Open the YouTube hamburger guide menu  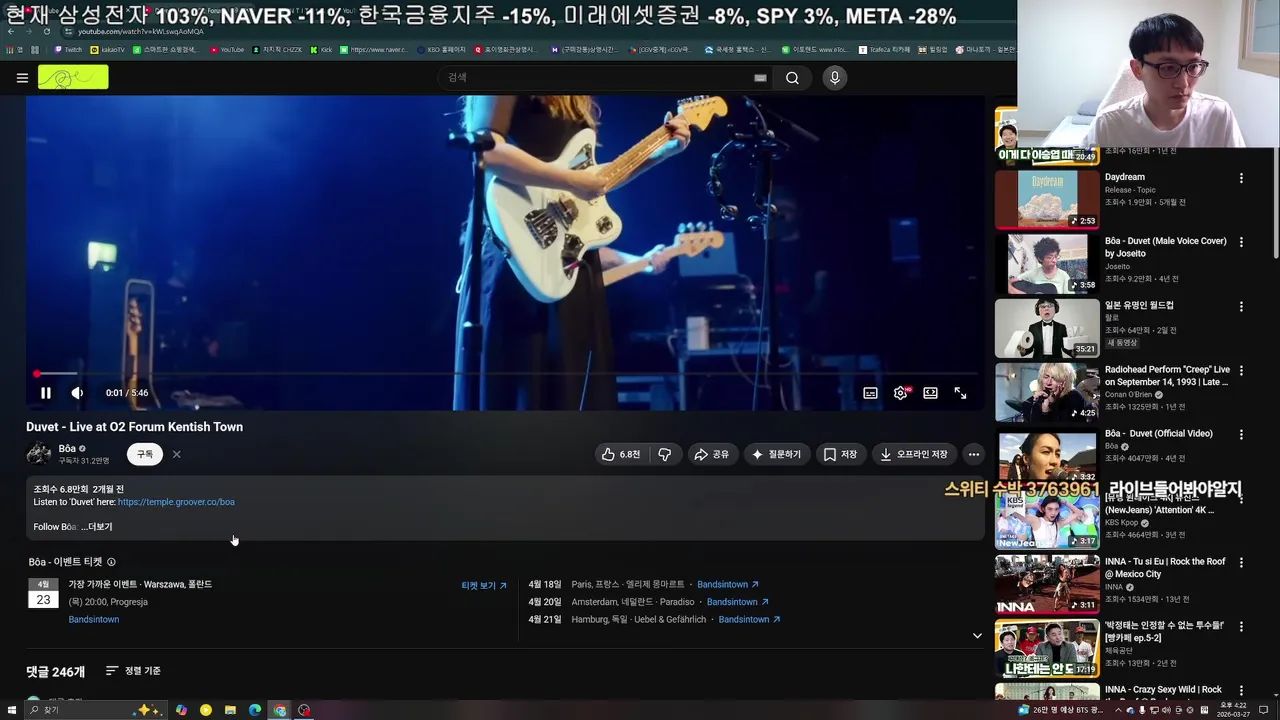[22, 78]
